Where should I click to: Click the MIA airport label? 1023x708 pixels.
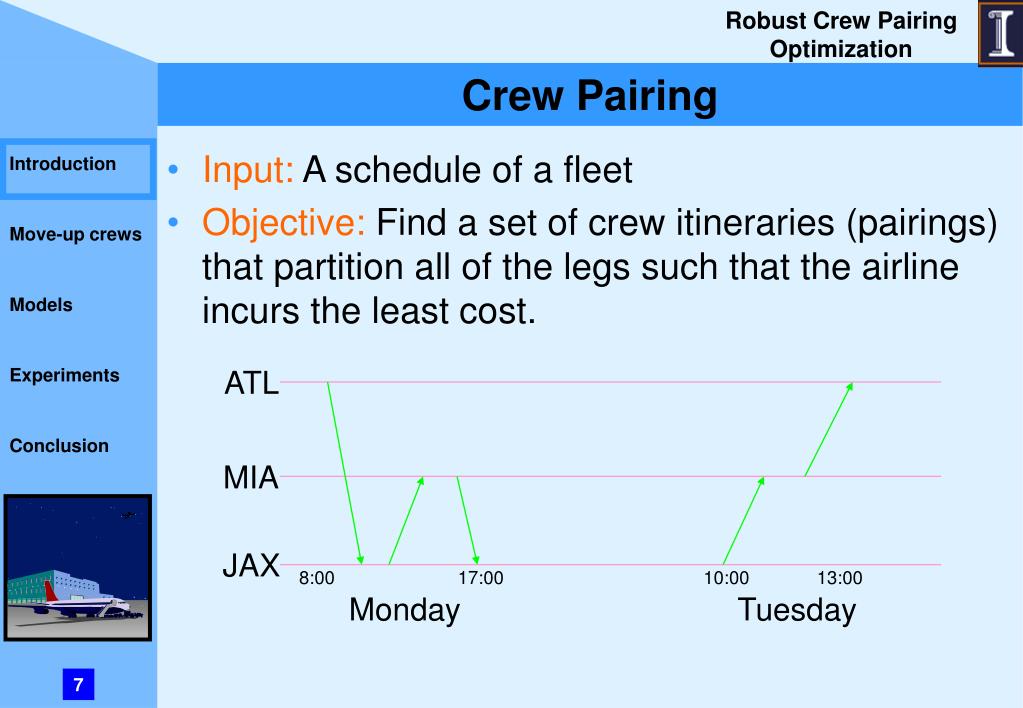251,478
